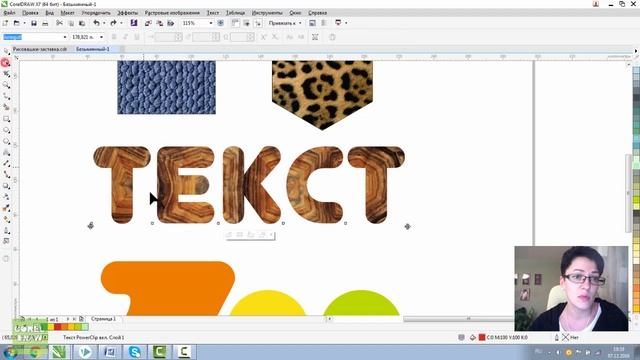Screen dimensions: 640x360
Task: Select the Pick tool in the toolbox
Action: pyautogui.click(x=6, y=51)
